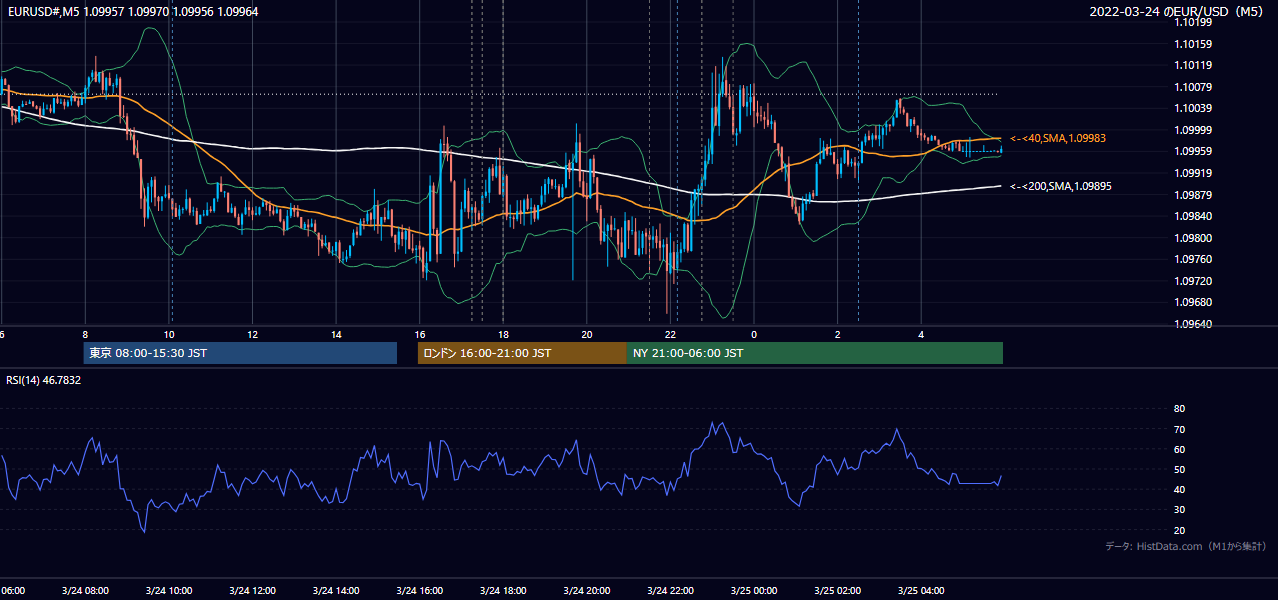Click the hour 2 label under price chart

837,334
